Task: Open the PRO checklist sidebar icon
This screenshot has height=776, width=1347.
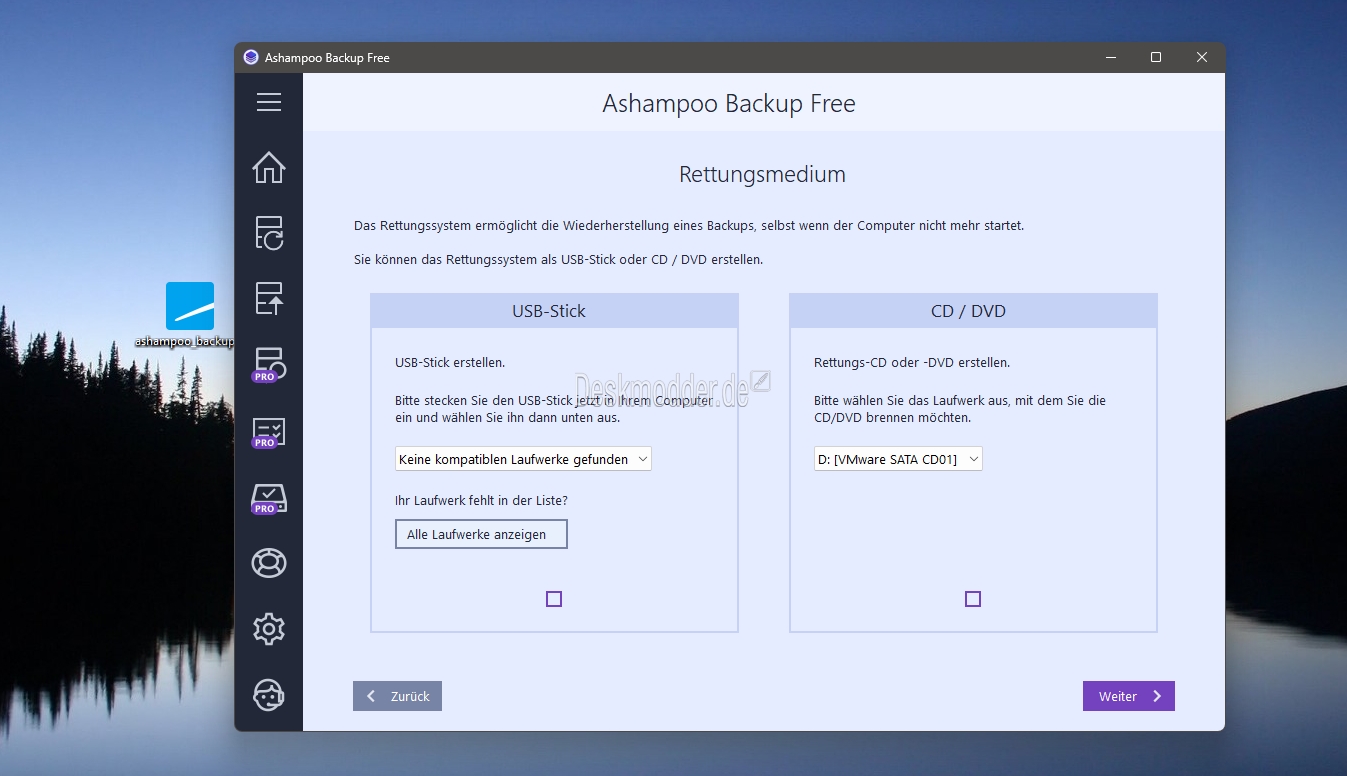Action: [x=268, y=432]
